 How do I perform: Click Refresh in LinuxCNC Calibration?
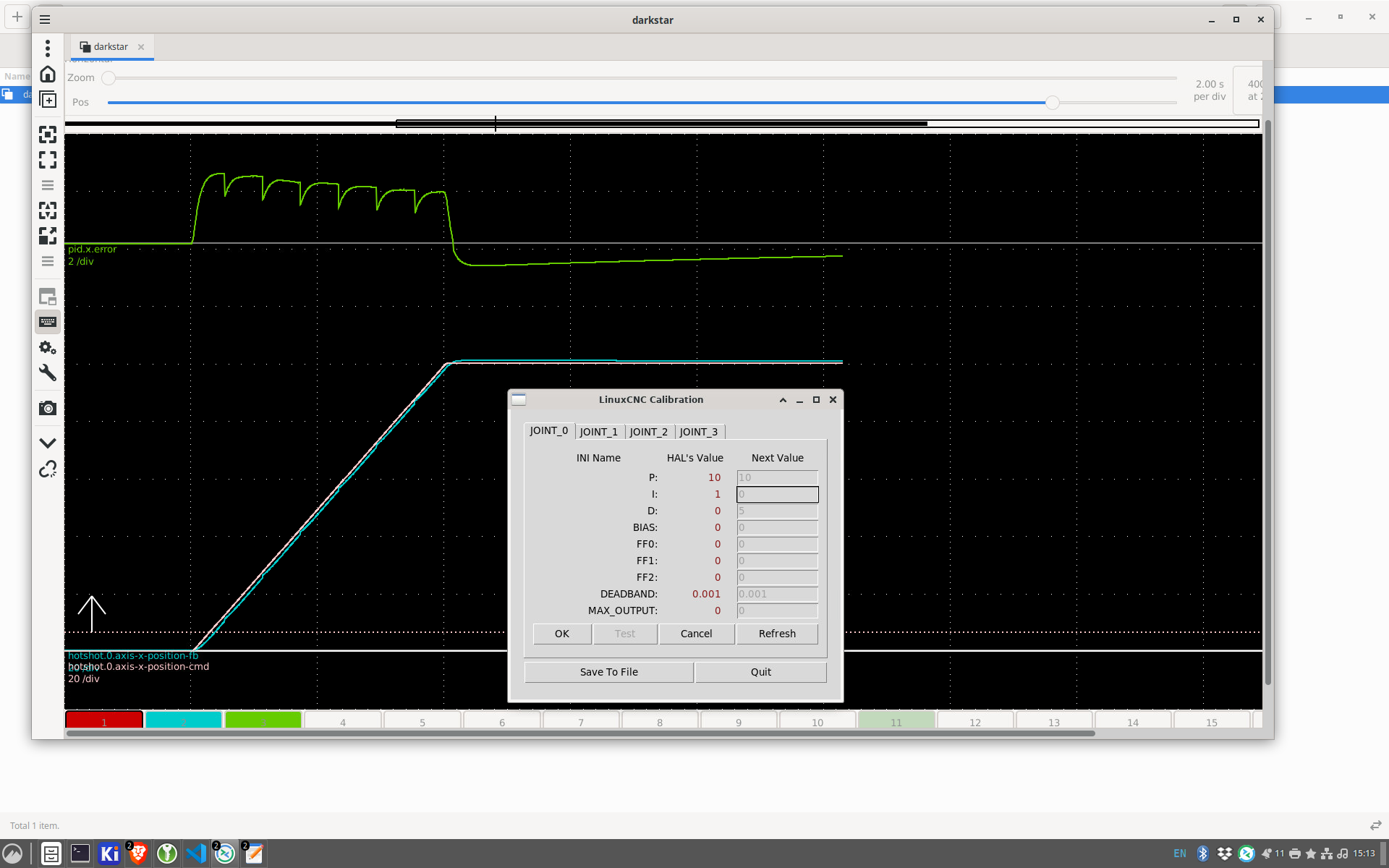(777, 634)
